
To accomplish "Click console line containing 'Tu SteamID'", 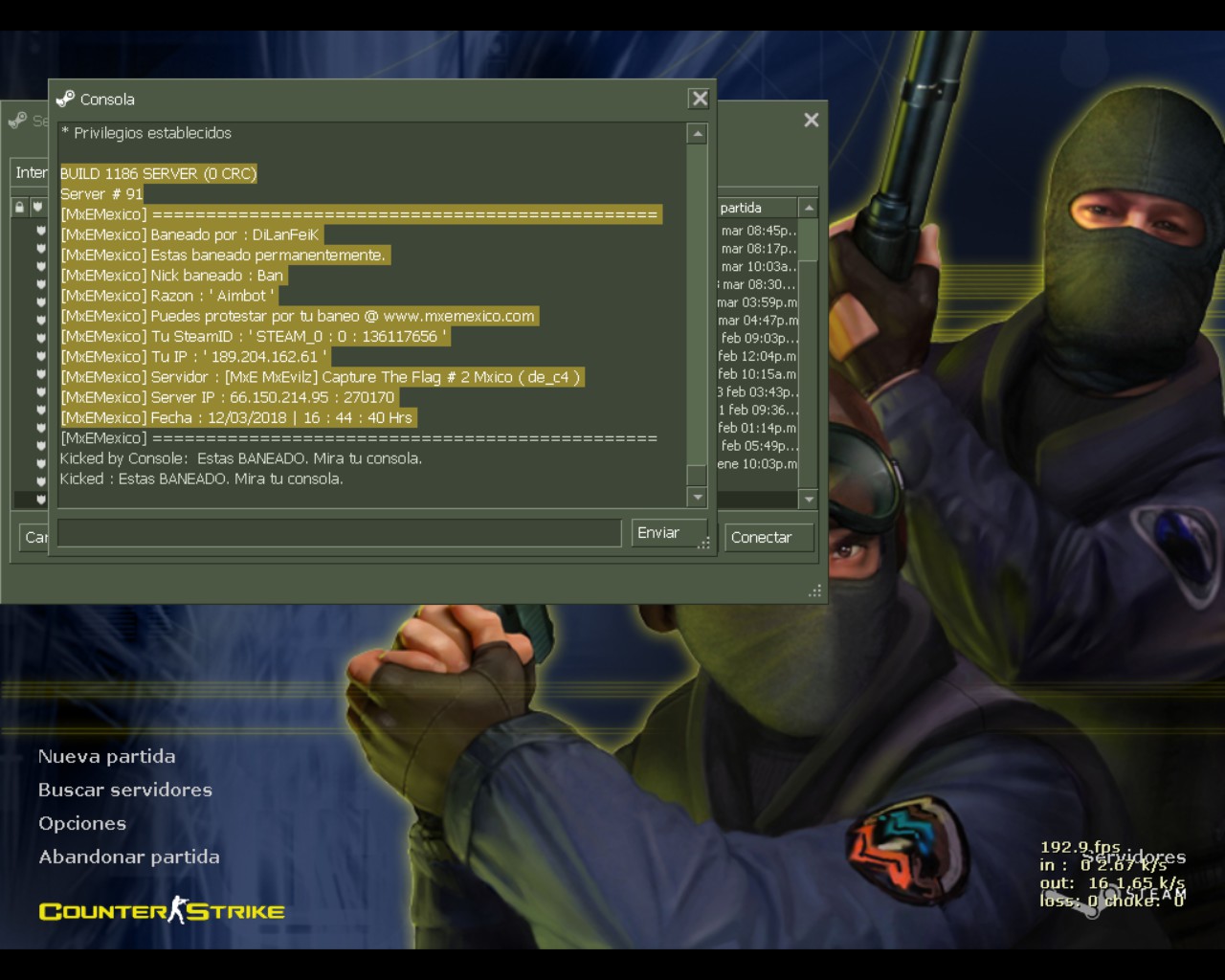I will [254, 336].
